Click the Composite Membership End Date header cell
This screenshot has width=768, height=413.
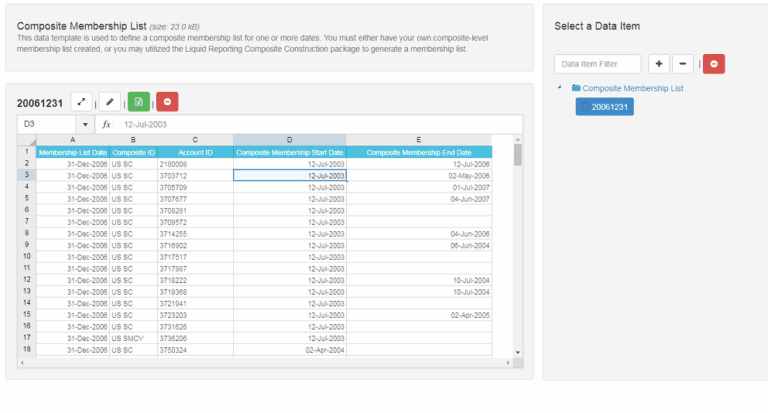(x=418, y=152)
